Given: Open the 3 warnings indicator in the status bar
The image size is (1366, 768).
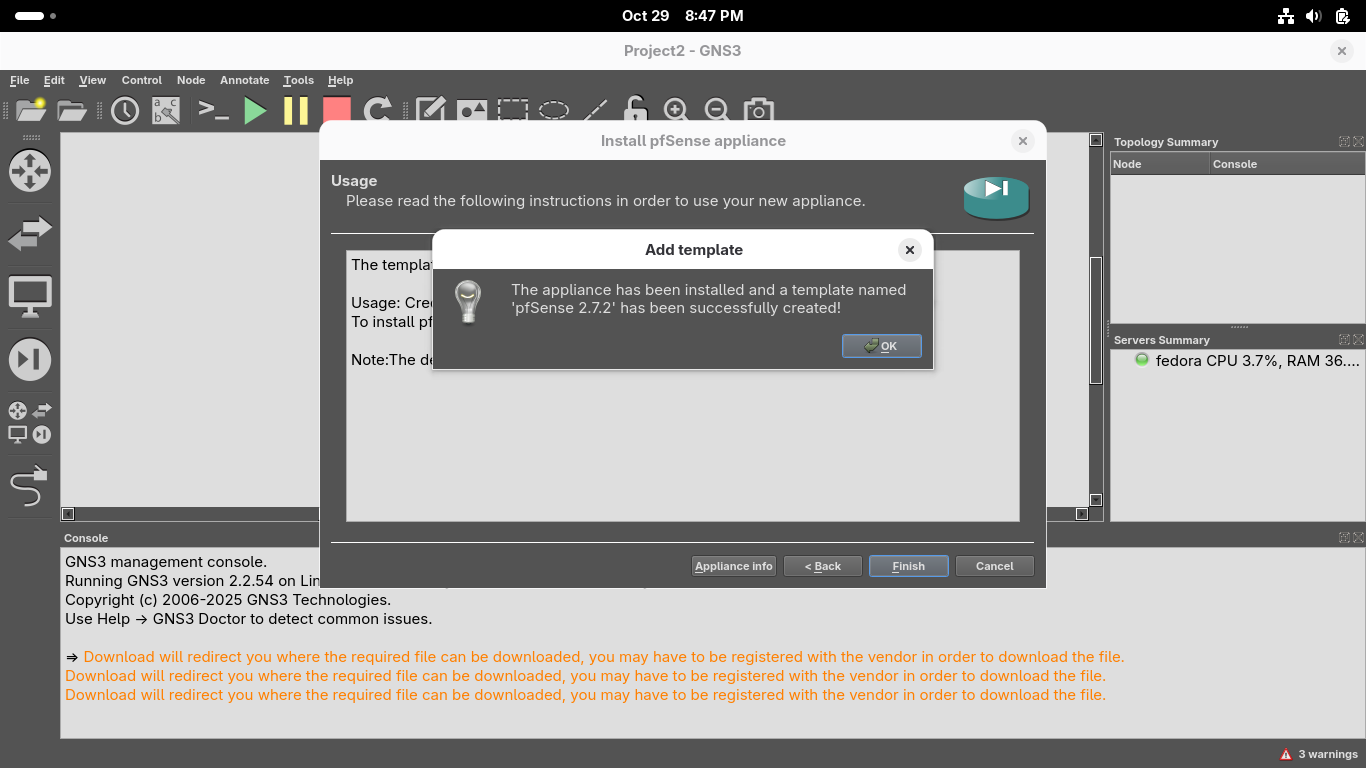Looking at the screenshot, I should coord(1319,754).
